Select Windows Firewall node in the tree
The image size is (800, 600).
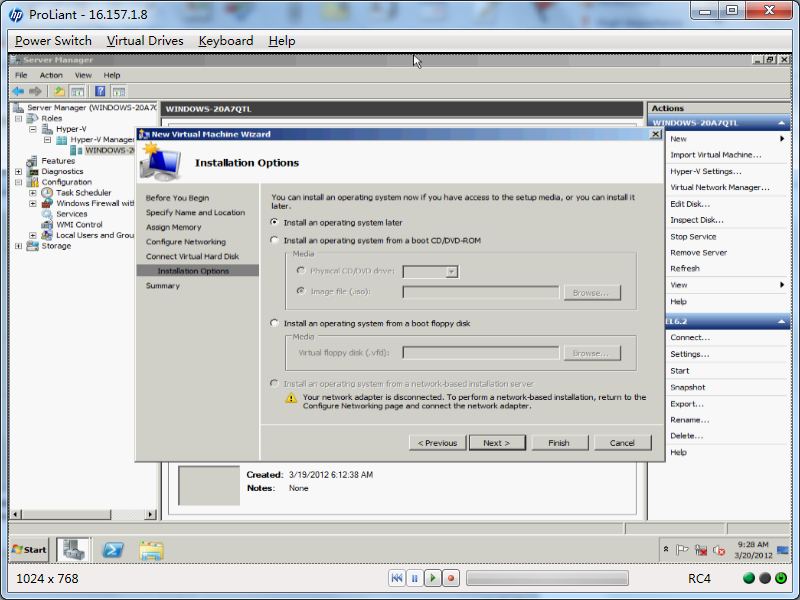(94, 203)
